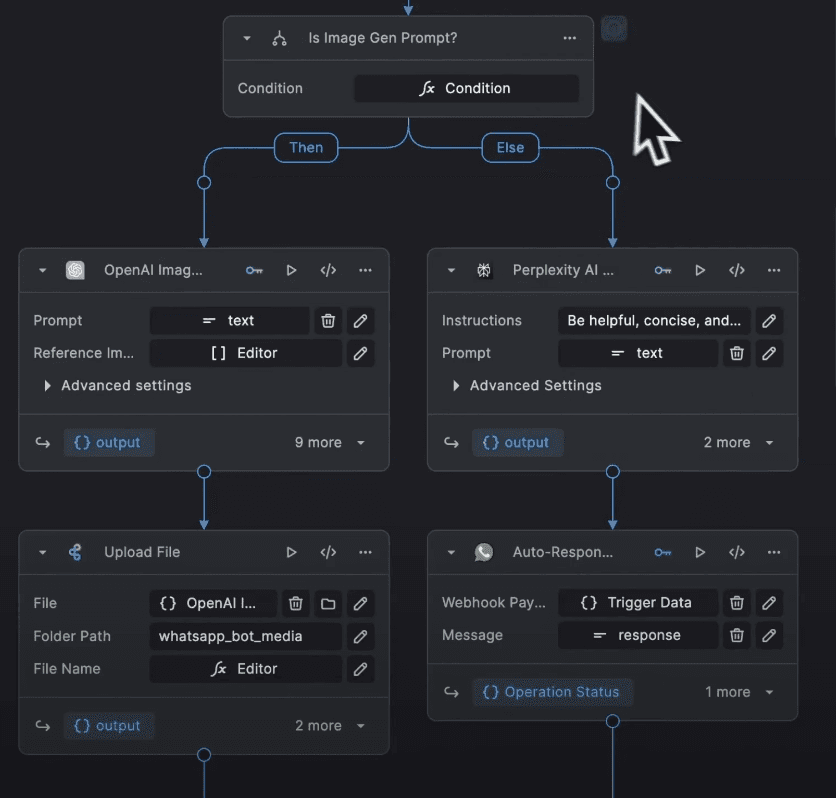Select the Else branch label
Image resolution: width=836 pixels, height=798 pixels.
click(x=510, y=148)
